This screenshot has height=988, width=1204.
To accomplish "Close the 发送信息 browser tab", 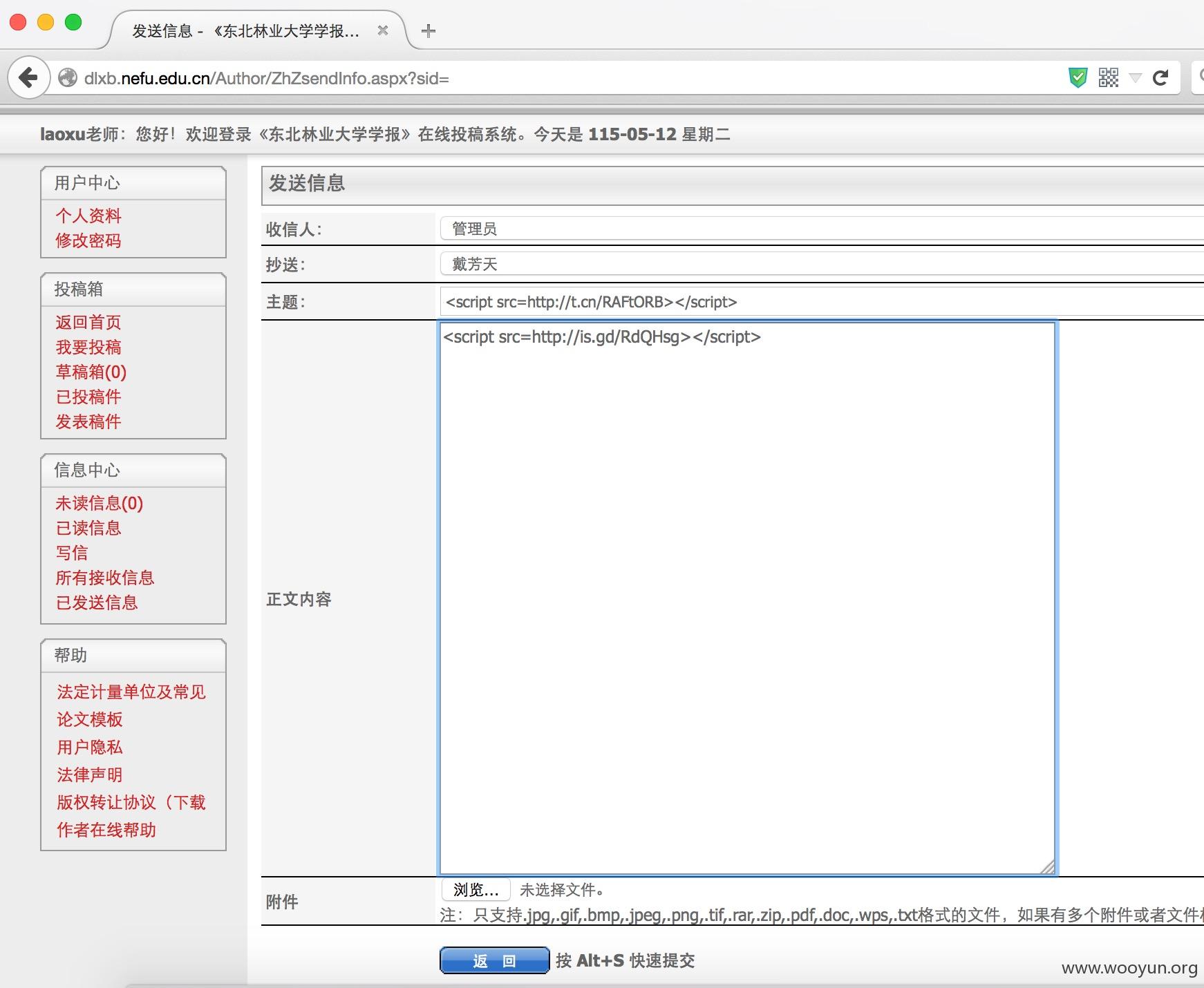I will click(x=383, y=30).
